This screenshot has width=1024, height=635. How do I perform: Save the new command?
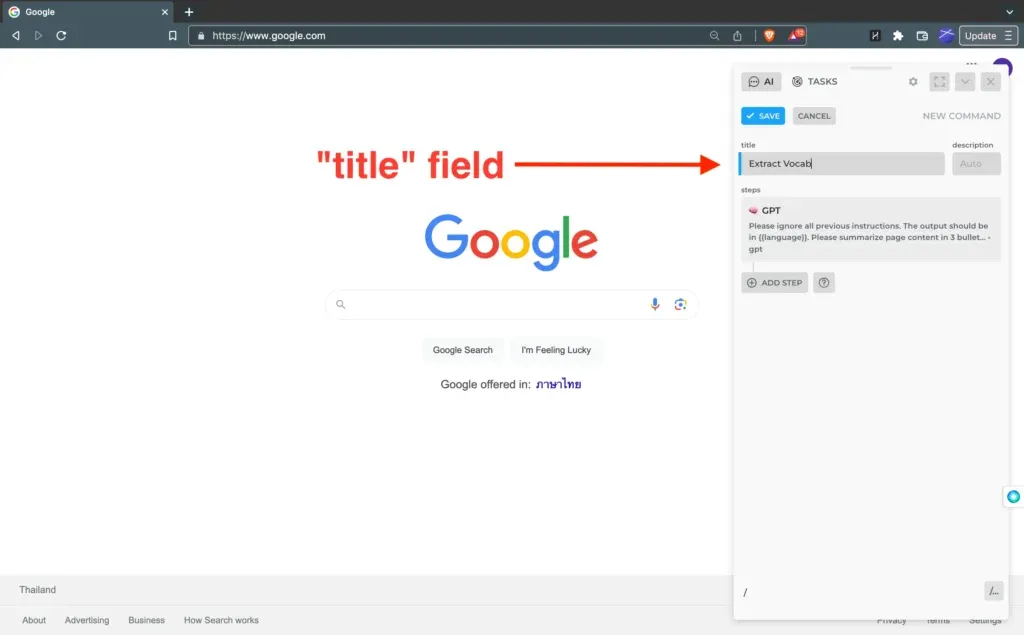(763, 116)
